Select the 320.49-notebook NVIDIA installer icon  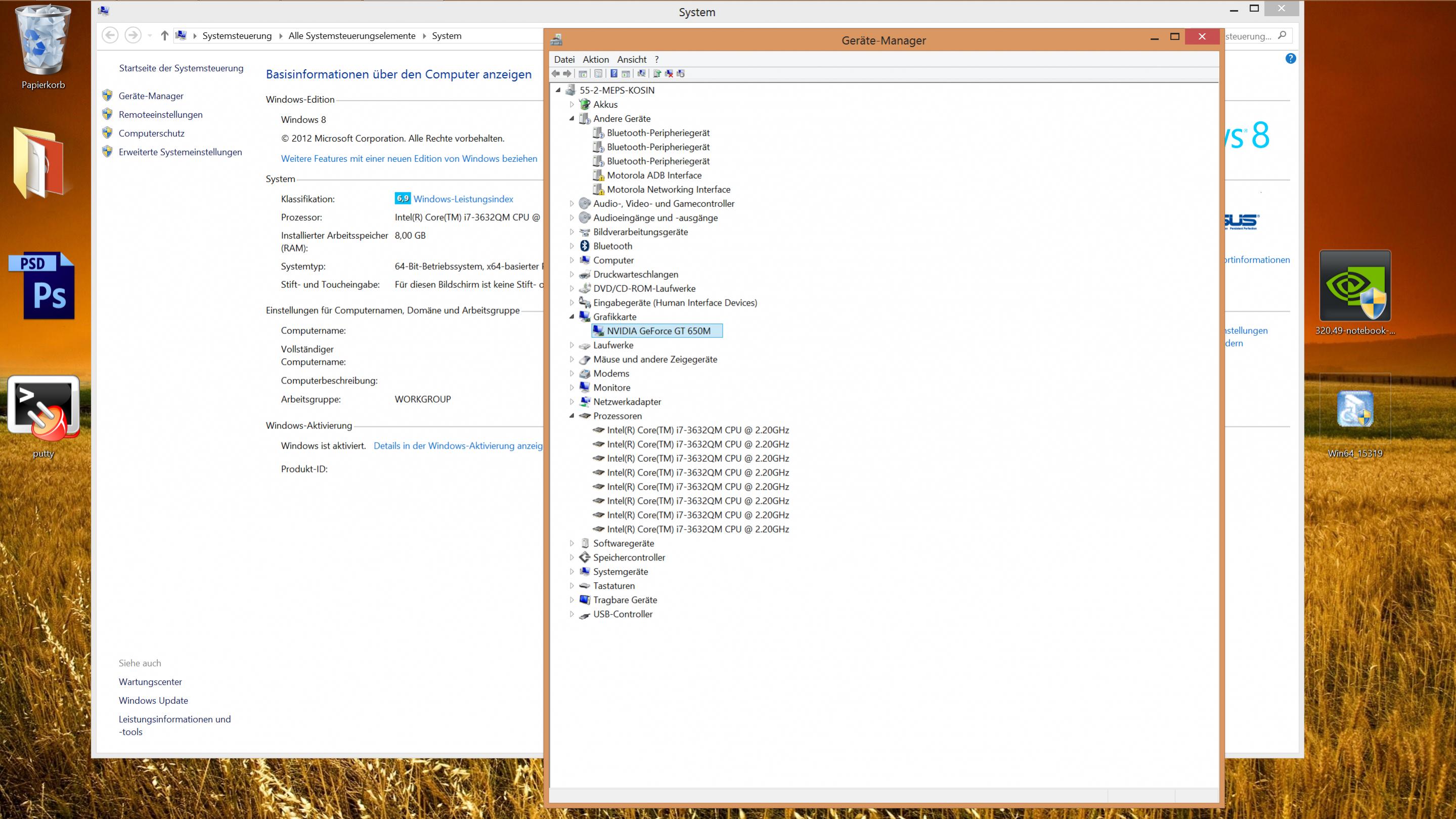tap(1354, 286)
